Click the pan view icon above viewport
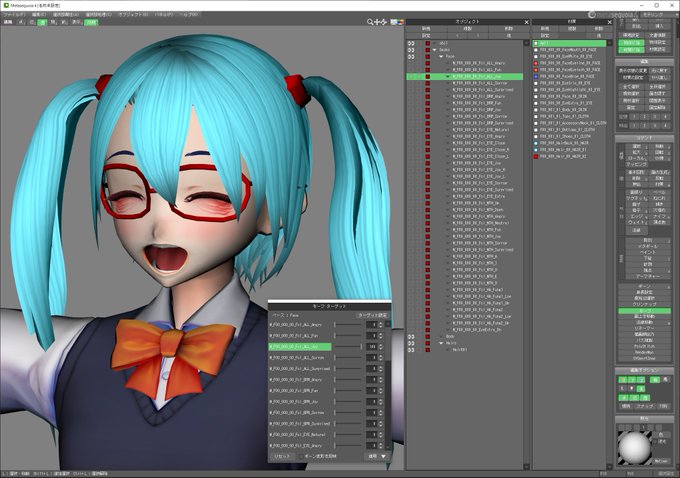680x478 pixels. pyautogui.click(x=377, y=22)
